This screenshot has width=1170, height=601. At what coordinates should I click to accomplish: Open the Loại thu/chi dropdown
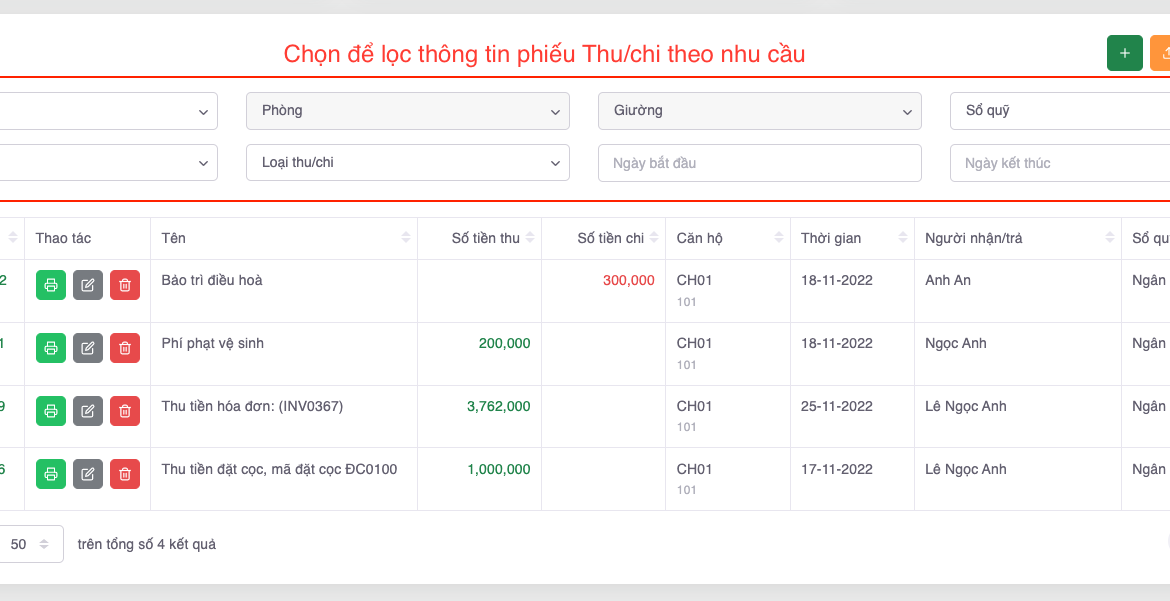pyautogui.click(x=407, y=163)
